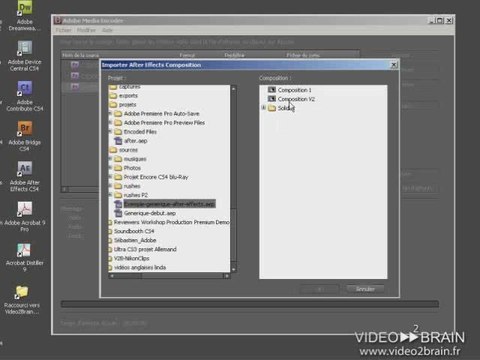
Task: Click the Photos folder icon
Action: pos(118,168)
